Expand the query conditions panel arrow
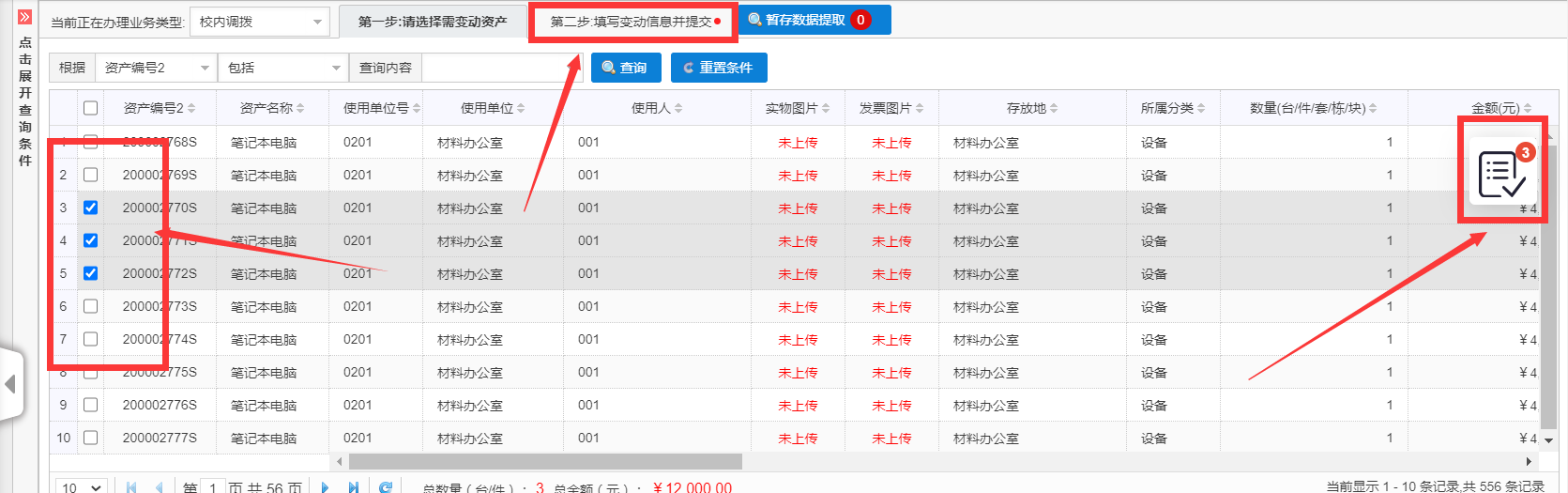 pos(24,17)
